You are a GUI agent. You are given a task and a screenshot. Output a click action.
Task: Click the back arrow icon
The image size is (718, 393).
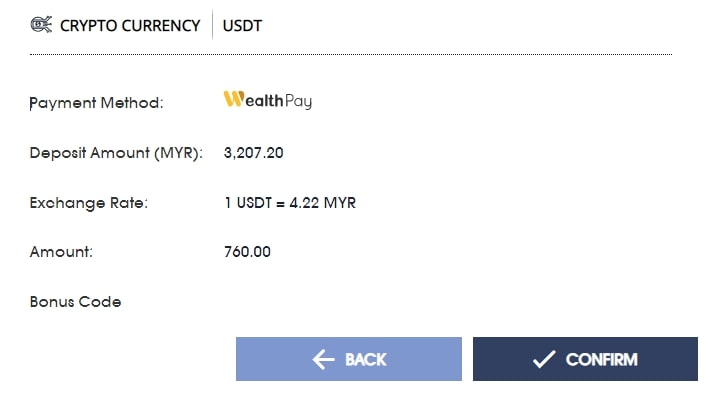[x=324, y=360]
